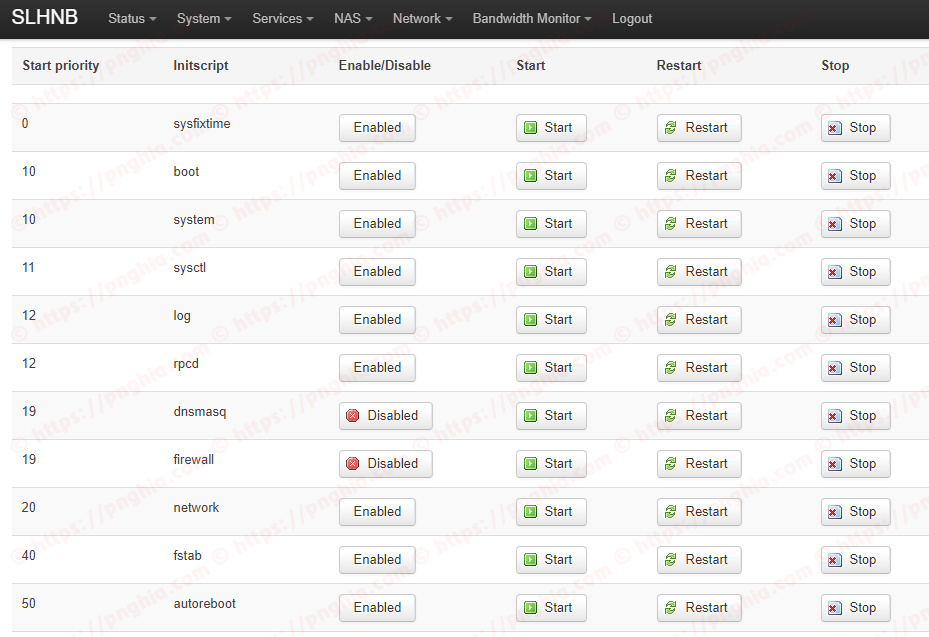Disable the system initscript via Enabled button

[x=377, y=224]
